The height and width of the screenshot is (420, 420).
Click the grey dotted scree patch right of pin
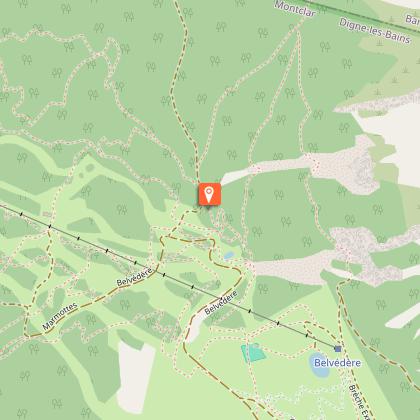[347, 163]
